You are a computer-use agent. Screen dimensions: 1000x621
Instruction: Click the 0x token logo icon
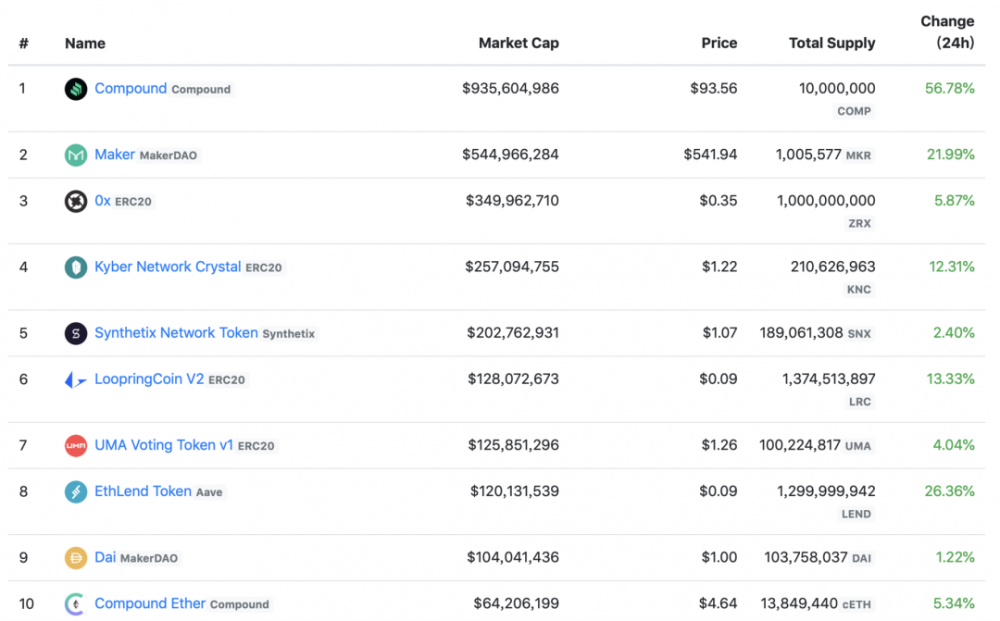click(x=76, y=201)
